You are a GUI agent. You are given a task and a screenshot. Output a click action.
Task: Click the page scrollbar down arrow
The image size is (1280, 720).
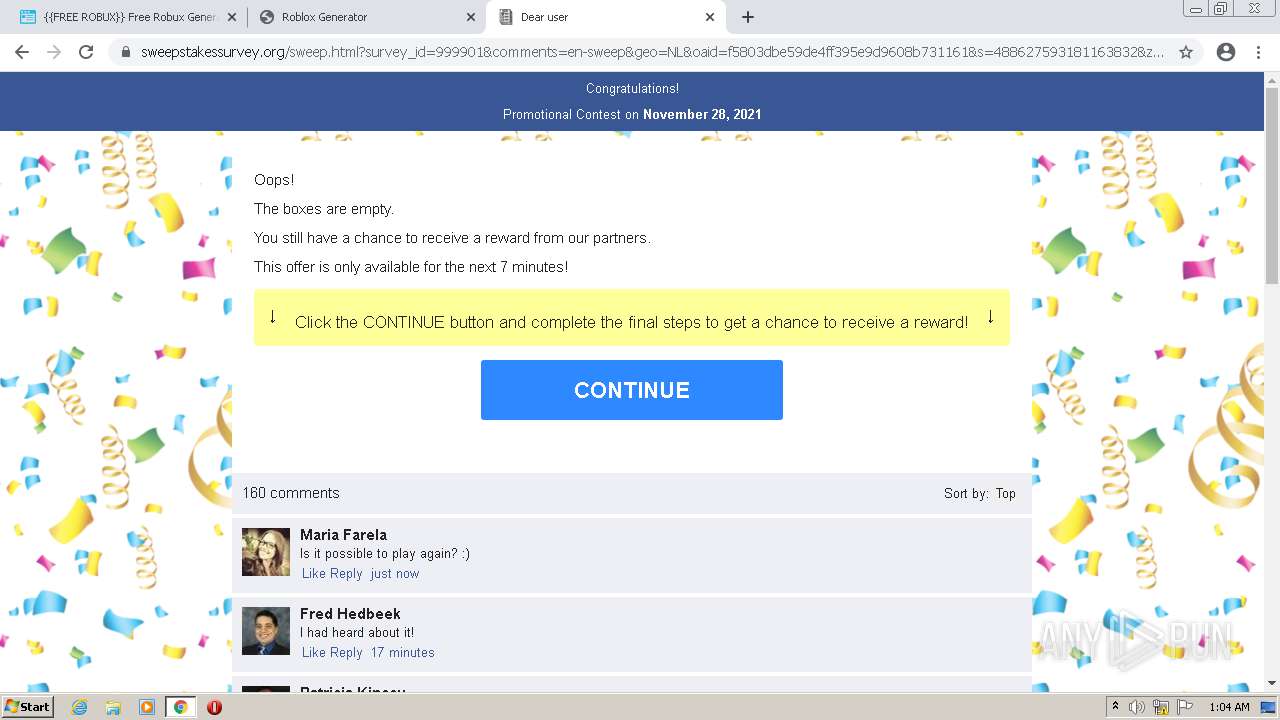[1272, 683]
